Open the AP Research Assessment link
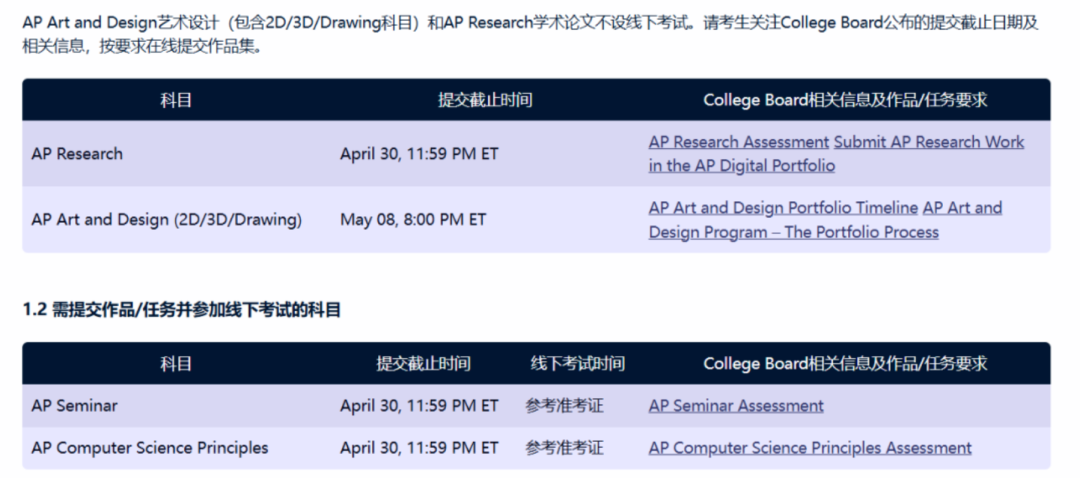The height and width of the screenshot is (478, 1080). 738,142
